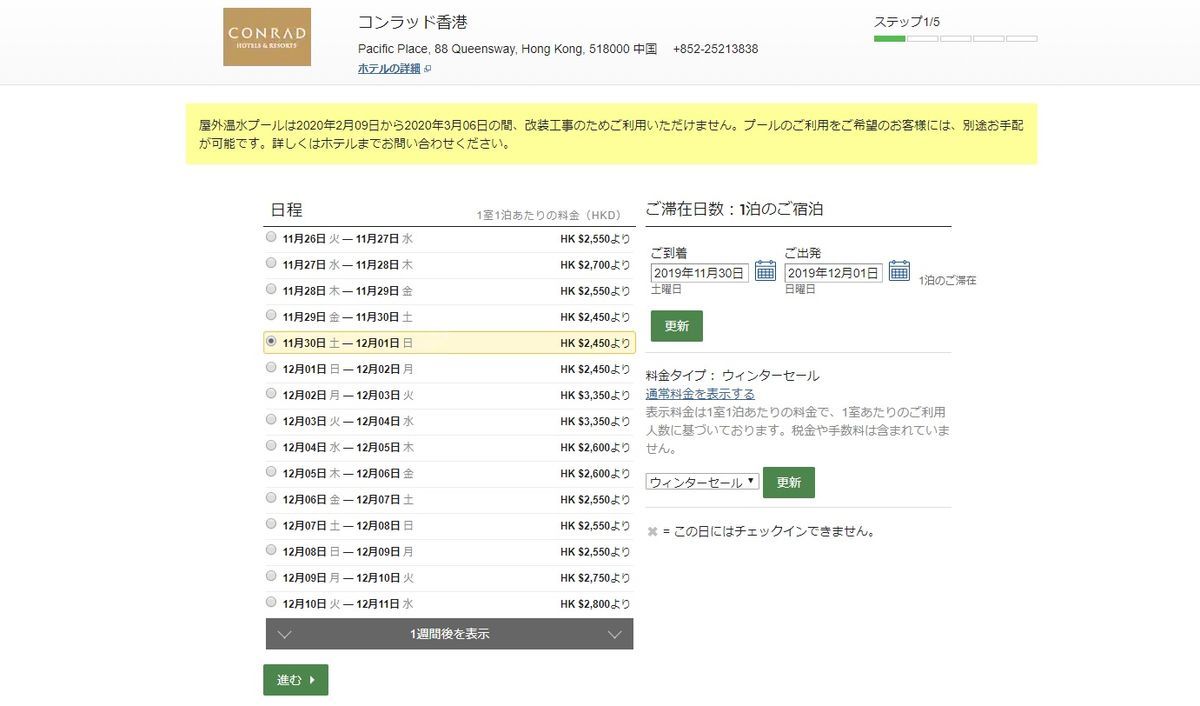Image resolution: width=1200 pixels, height=706 pixels.
Task: Select 12月02日 月 — 12月03日 radio button
Action: [271, 393]
